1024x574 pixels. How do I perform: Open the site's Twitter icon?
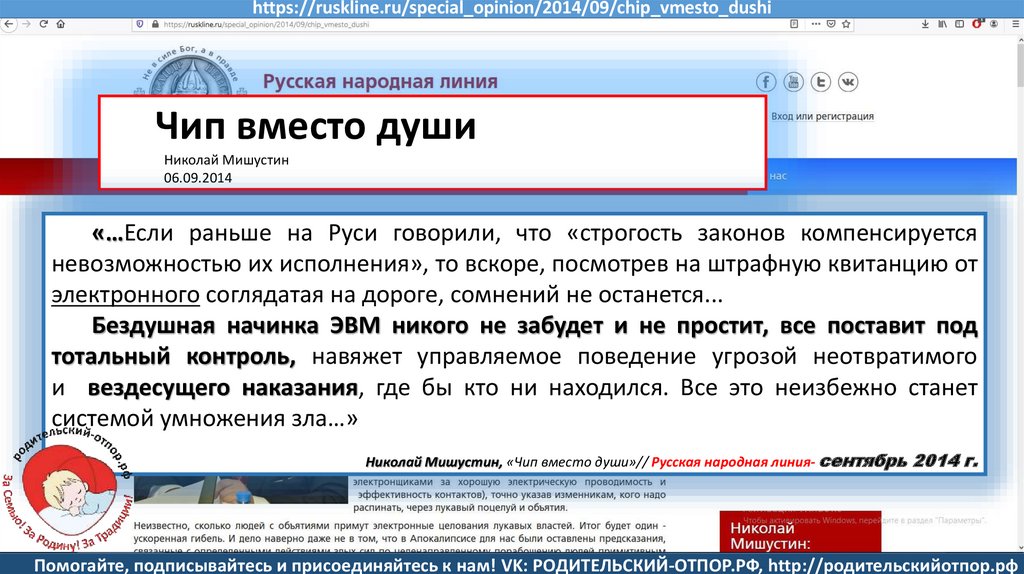(821, 82)
